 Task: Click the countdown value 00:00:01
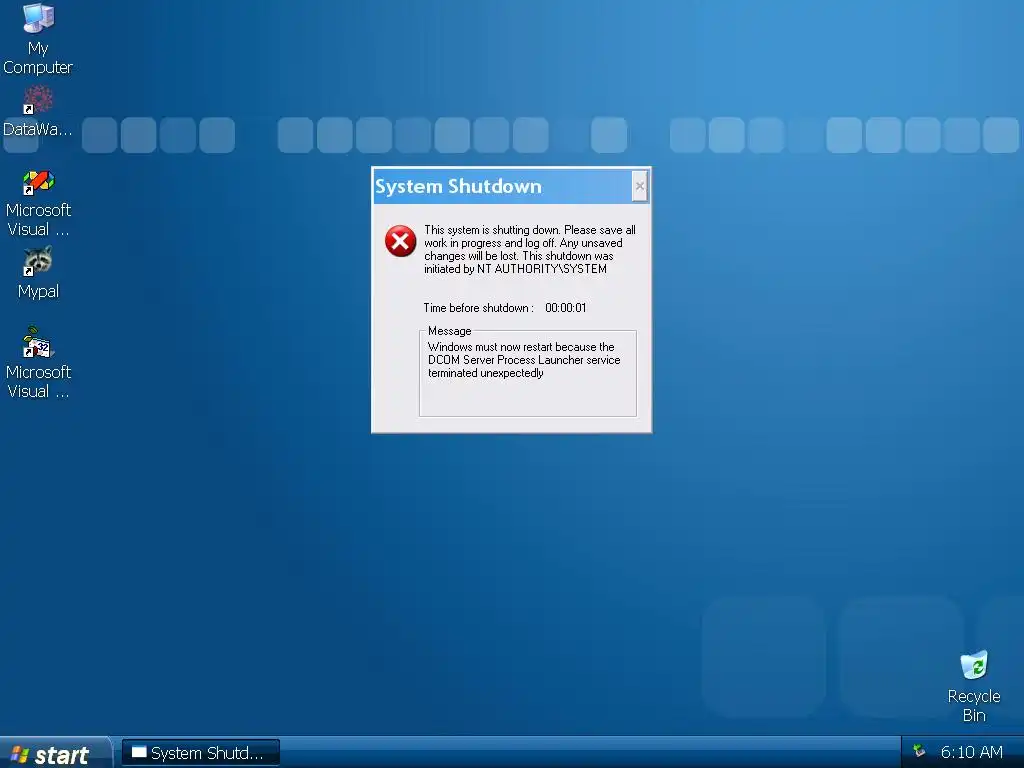point(566,308)
